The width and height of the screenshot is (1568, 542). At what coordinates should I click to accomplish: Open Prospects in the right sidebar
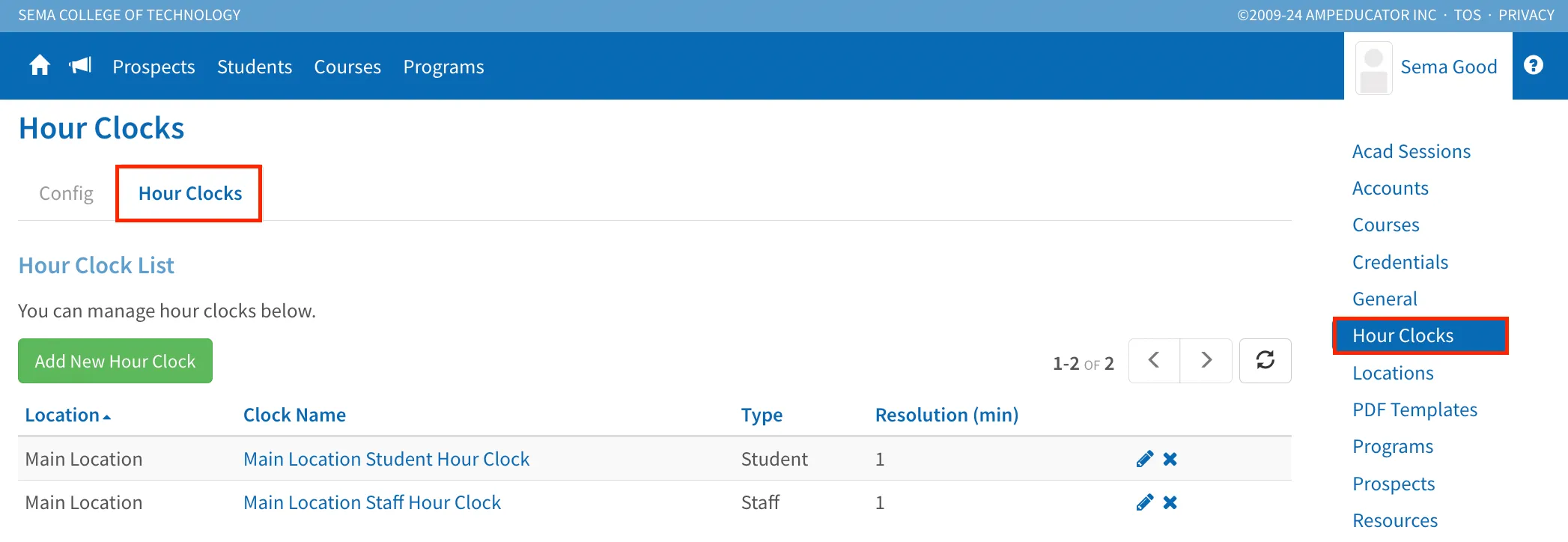point(1394,484)
